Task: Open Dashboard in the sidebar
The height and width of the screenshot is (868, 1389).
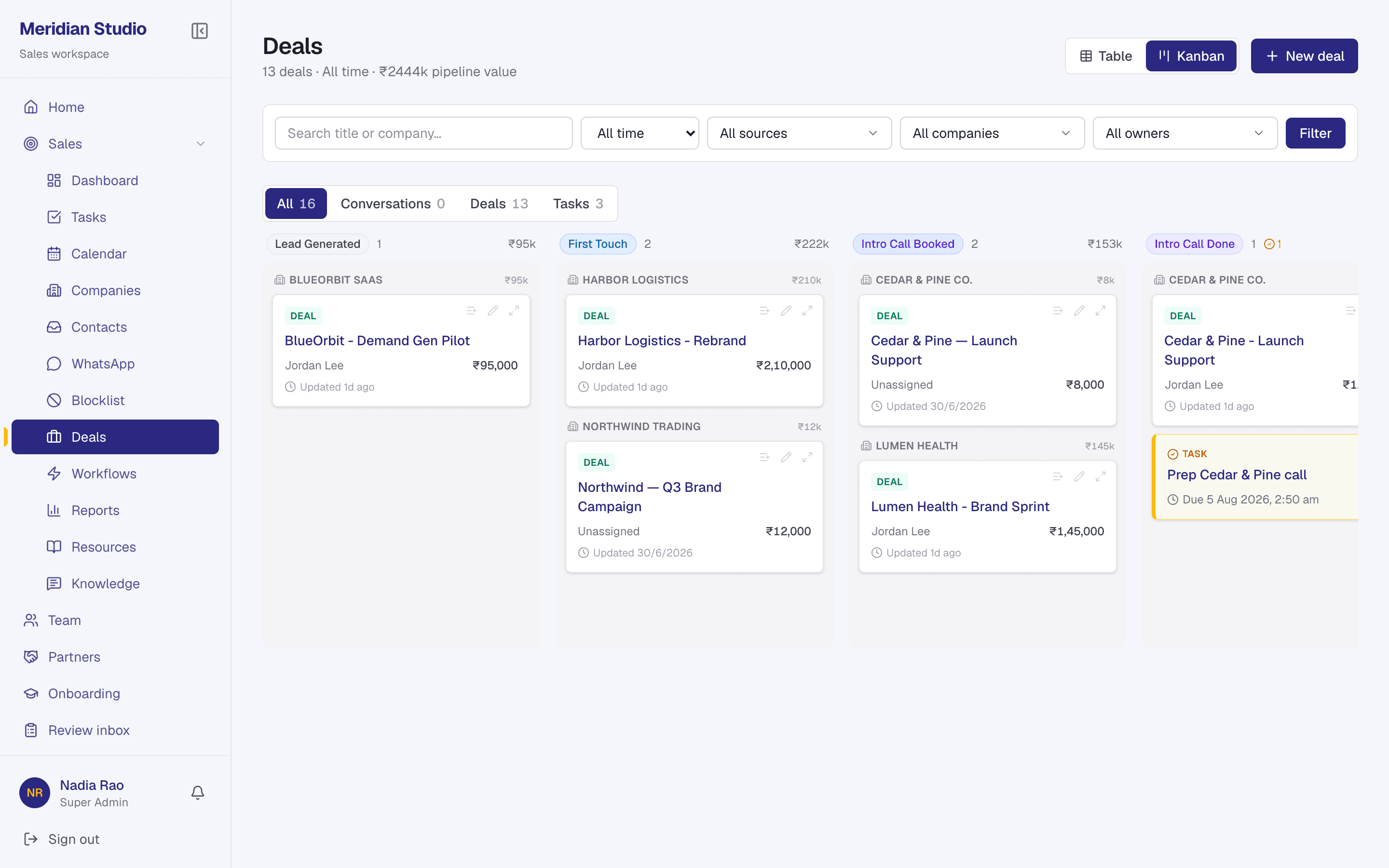Action: pyautogui.click(x=115, y=180)
